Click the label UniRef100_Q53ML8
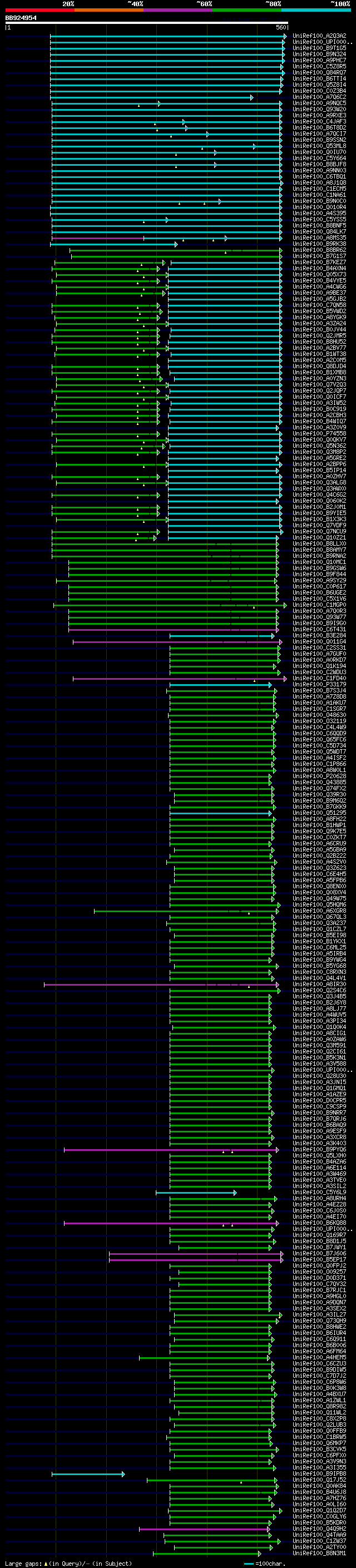The width and height of the screenshot is (356, 1568). point(319,146)
